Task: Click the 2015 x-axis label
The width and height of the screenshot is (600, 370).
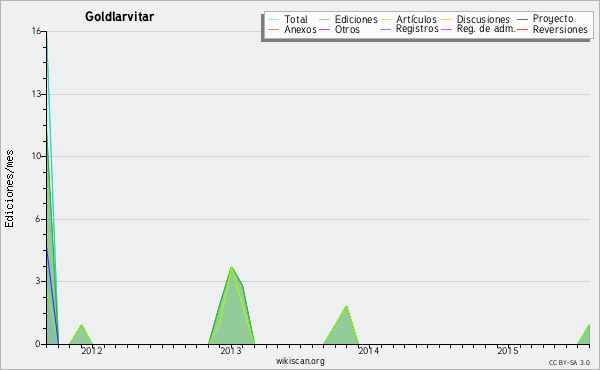Action: tap(507, 350)
